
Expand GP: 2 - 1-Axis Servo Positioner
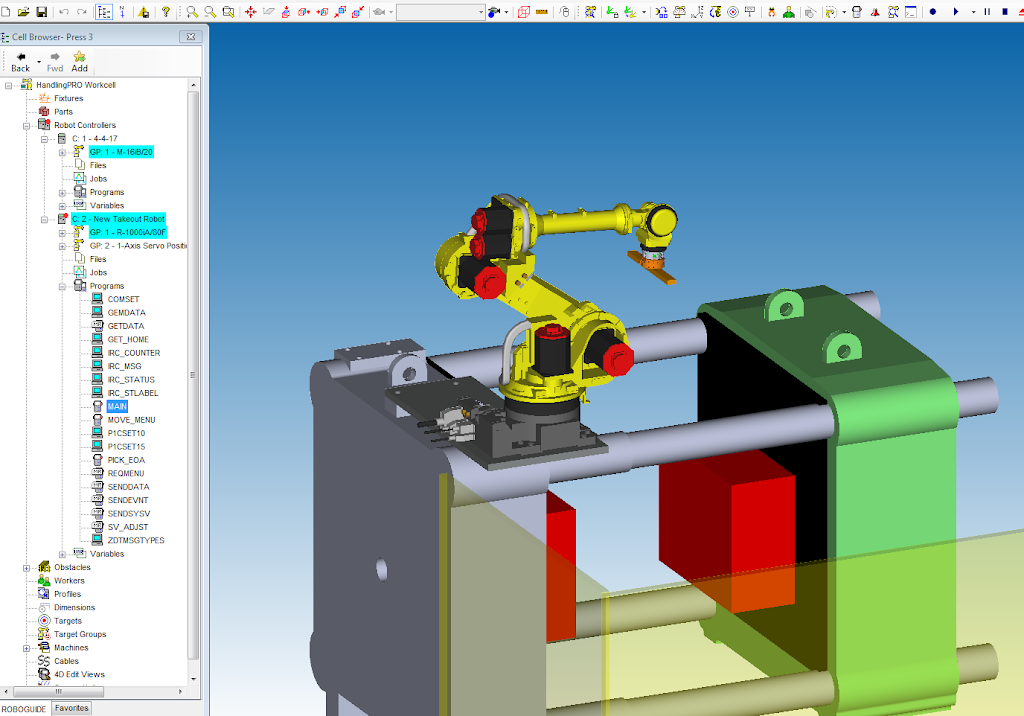[x=62, y=246]
